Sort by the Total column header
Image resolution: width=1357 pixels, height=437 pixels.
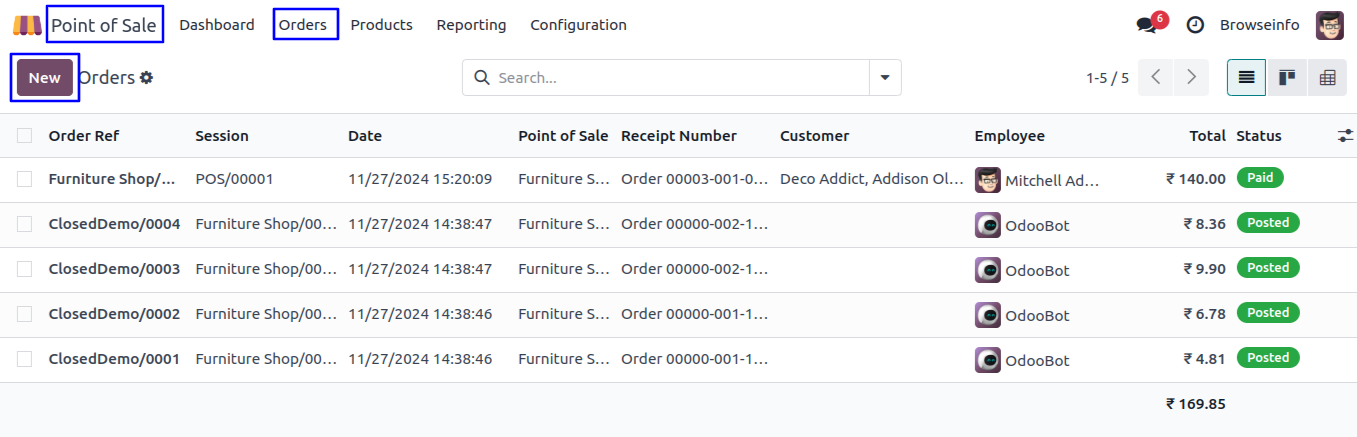pos(1207,136)
